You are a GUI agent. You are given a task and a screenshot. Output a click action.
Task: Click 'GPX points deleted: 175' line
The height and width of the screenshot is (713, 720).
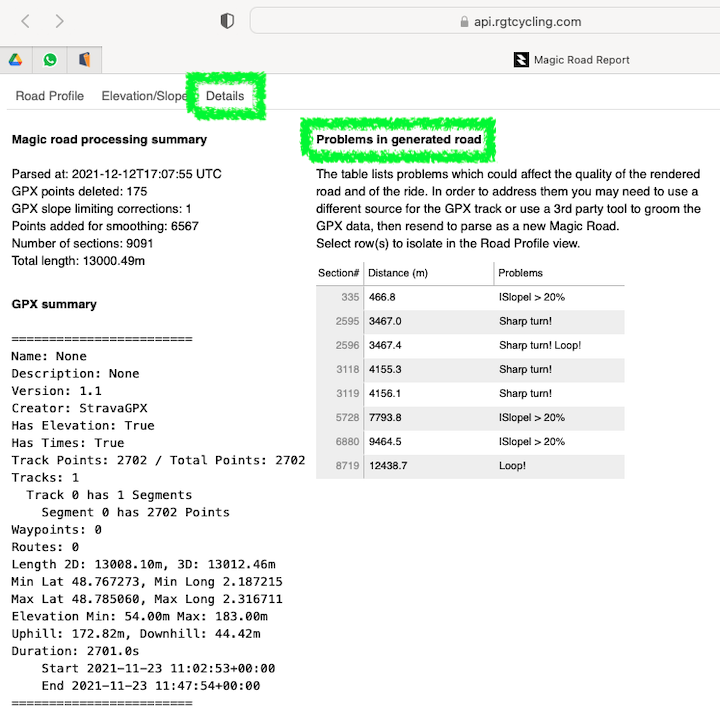click(79, 191)
